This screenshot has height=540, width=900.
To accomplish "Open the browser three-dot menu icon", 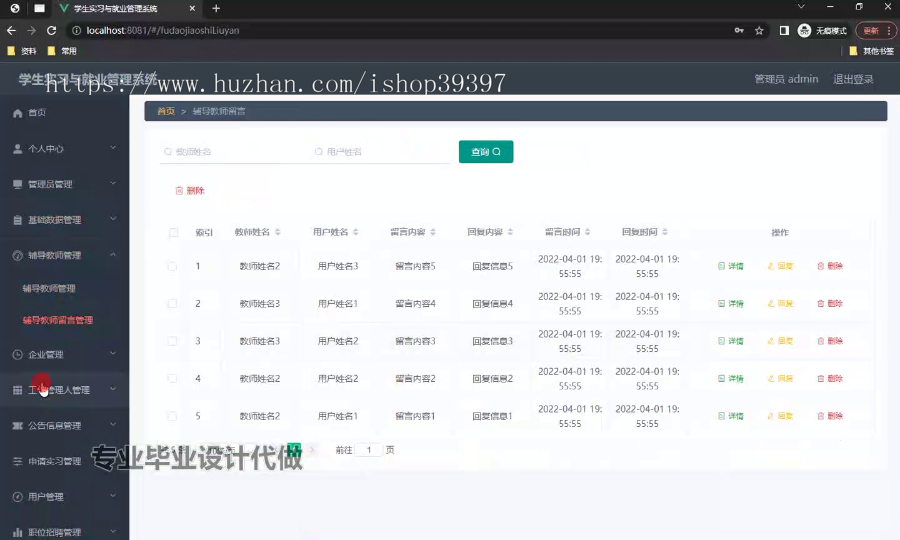I will 889,30.
